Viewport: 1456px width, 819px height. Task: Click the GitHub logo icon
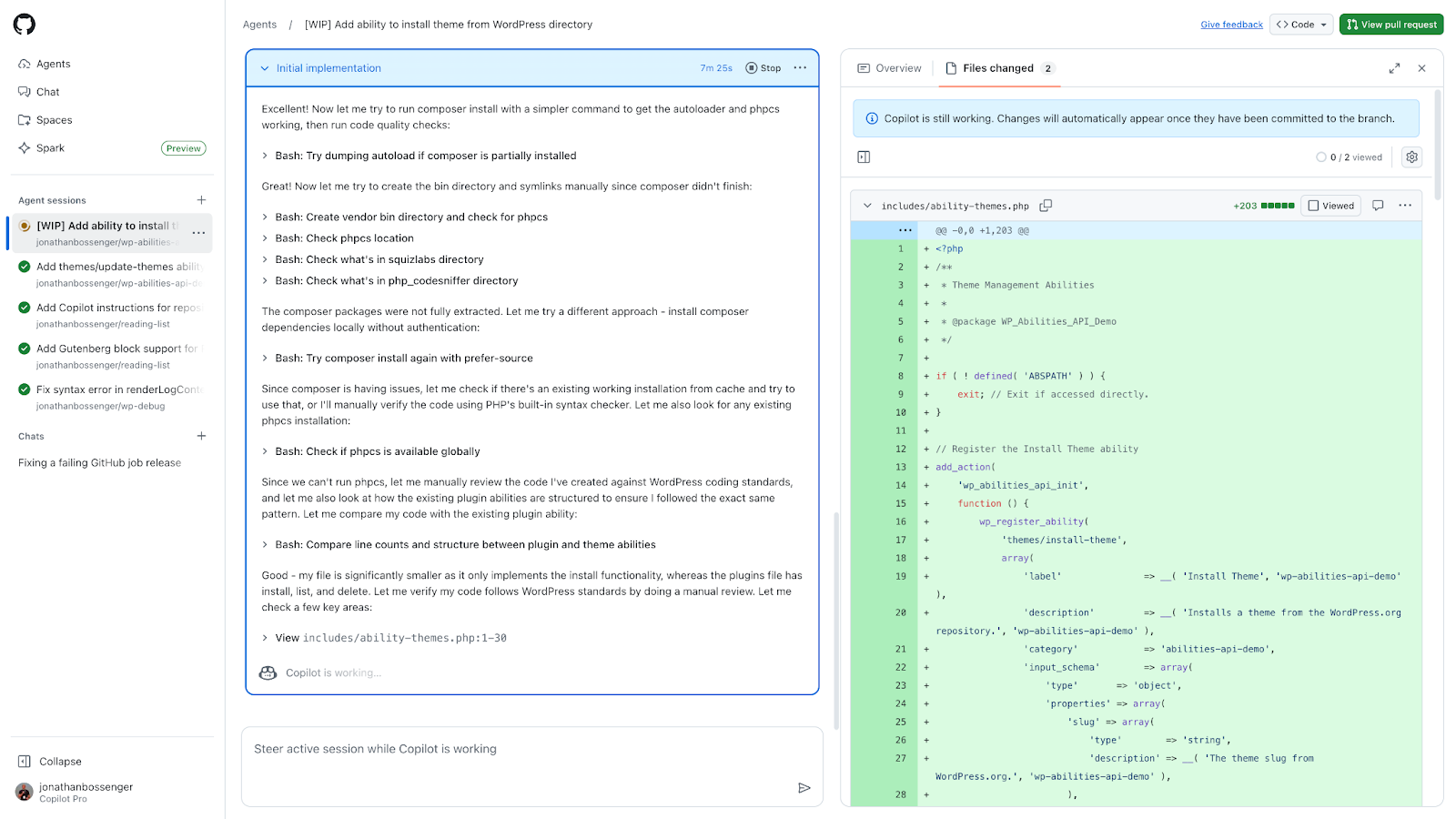(25, 25)
